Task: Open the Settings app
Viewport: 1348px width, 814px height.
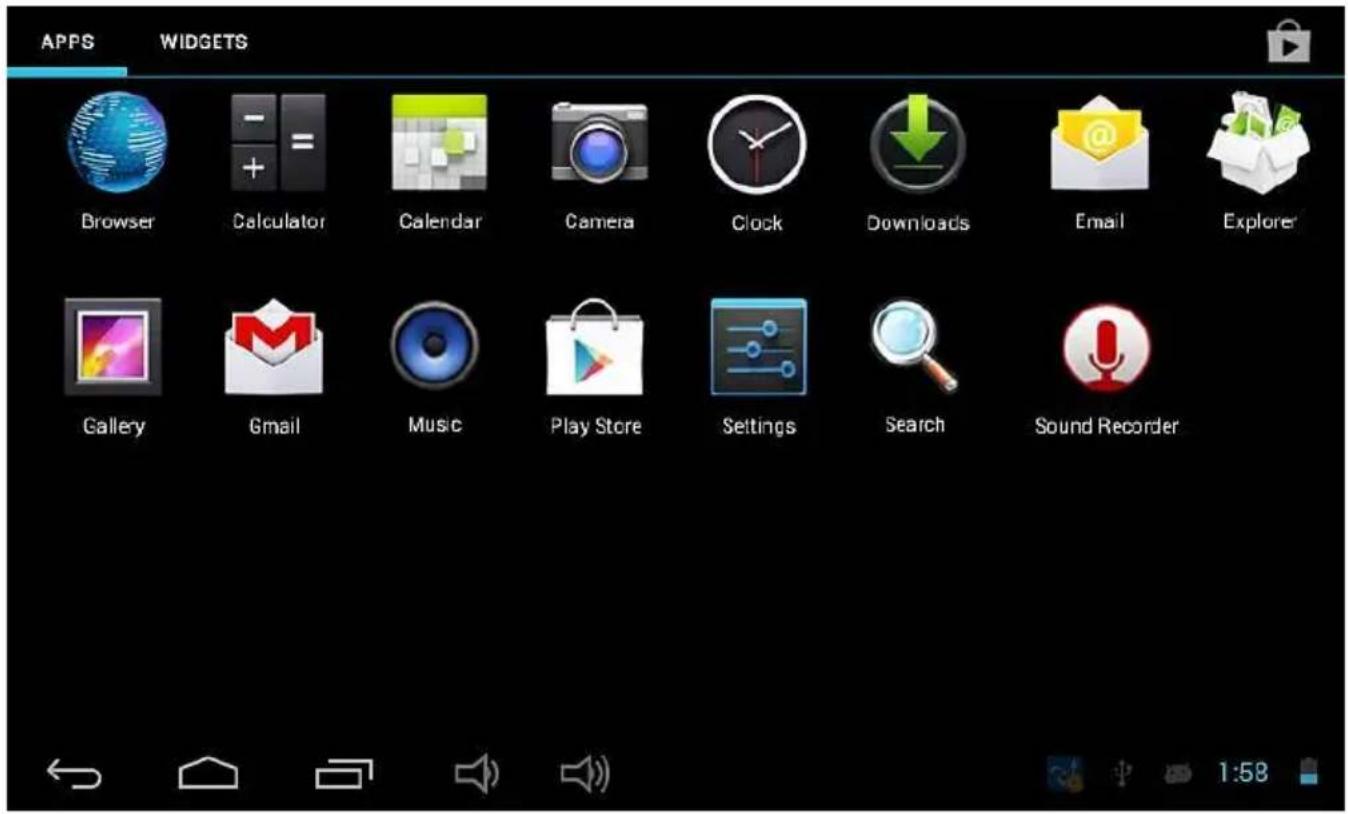Action: 758,347
